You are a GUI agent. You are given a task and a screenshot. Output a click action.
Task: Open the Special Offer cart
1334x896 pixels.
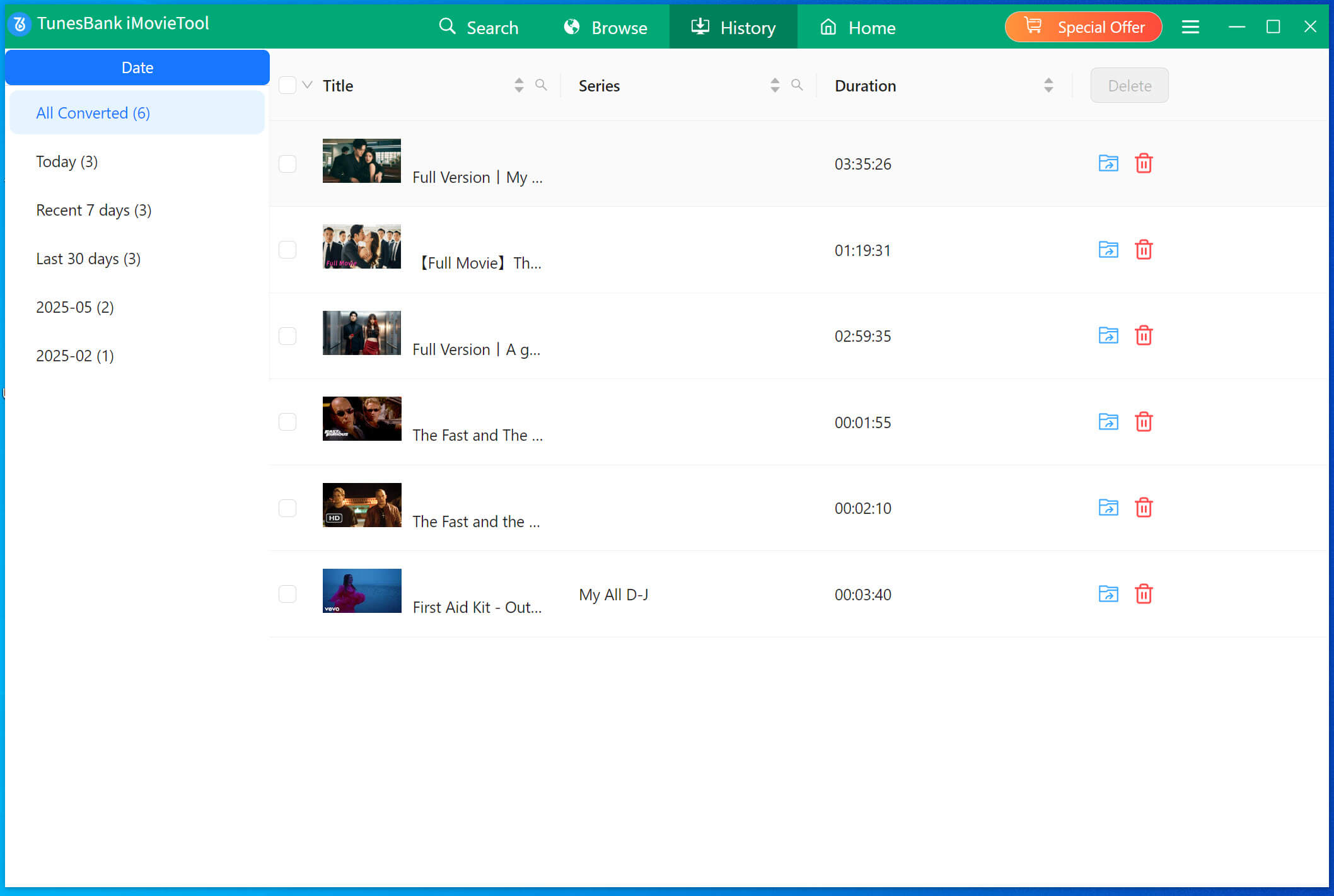click(x=1082, y=26)
